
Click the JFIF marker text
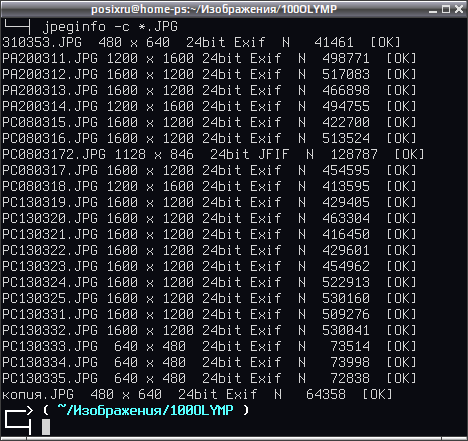click(x=274, y=154)
